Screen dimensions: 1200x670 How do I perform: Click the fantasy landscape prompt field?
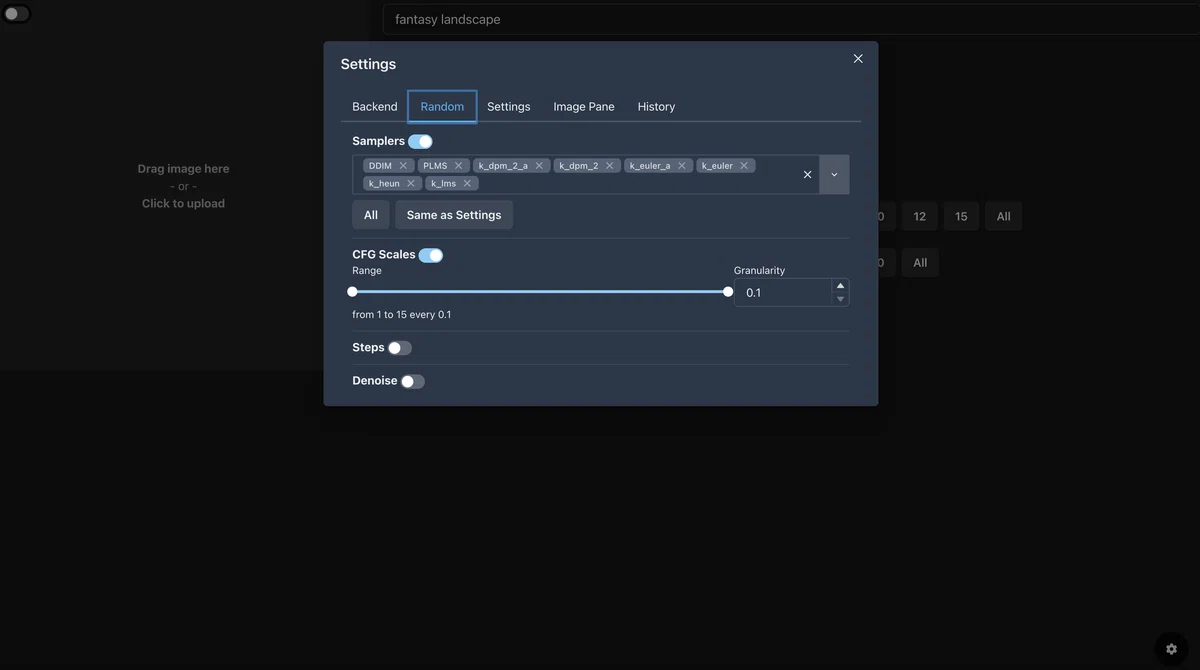(790, 19)
